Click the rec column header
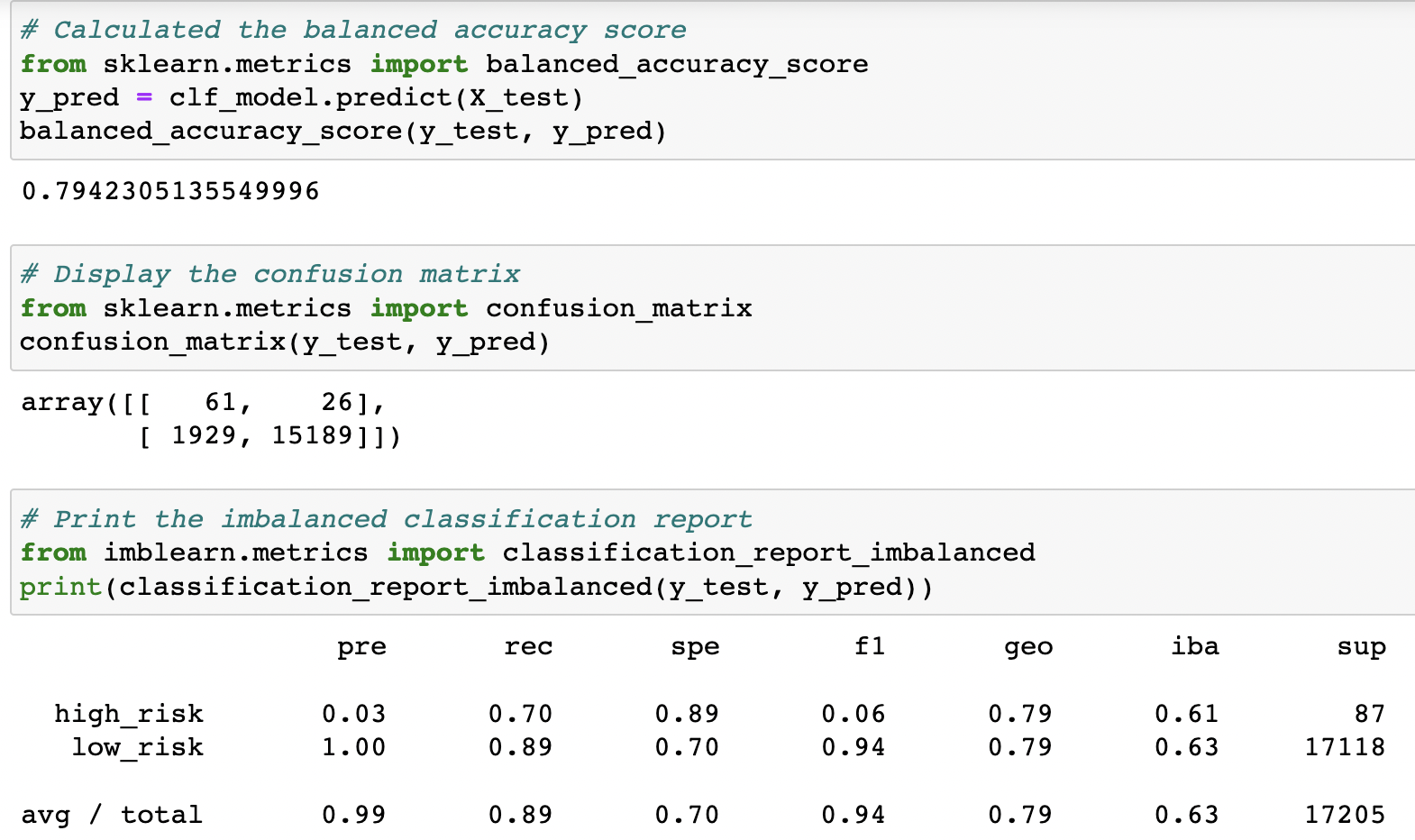Viewport: 1415px width, 840px height. (x=528, y=647)
